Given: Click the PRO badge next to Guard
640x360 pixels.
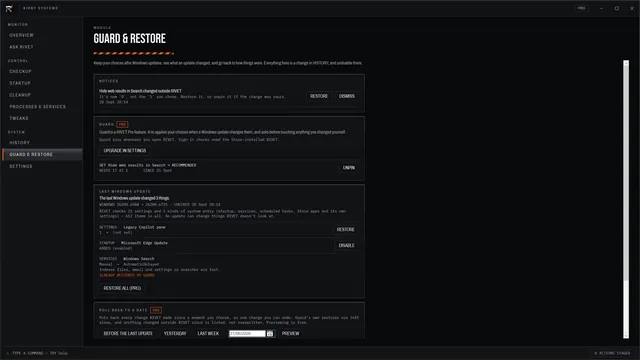Looking at the screenshot, I should tap(122, 124).
